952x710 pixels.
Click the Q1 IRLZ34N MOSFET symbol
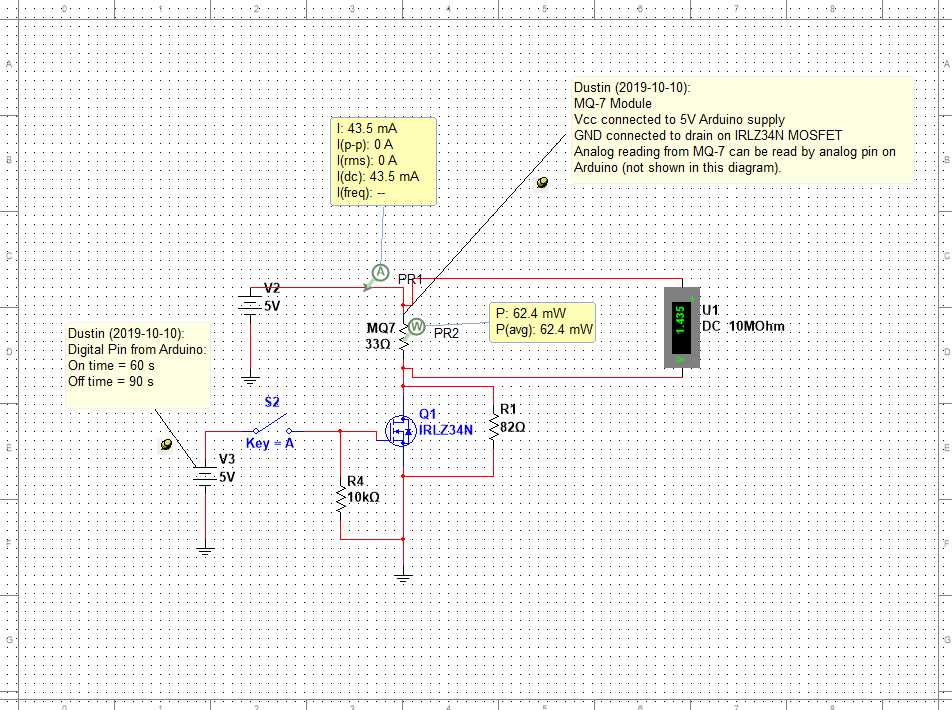point(401,431)
